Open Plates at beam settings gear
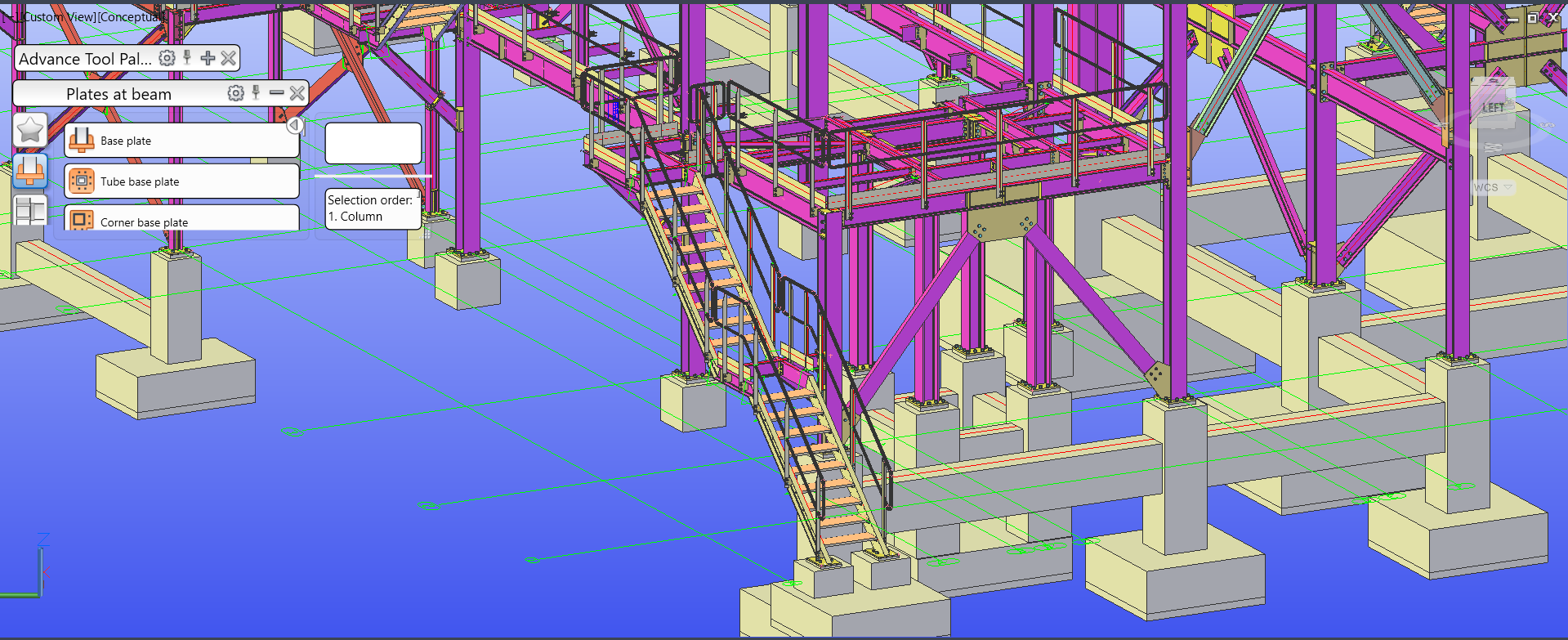1568x640 pixels. point(235,93)
